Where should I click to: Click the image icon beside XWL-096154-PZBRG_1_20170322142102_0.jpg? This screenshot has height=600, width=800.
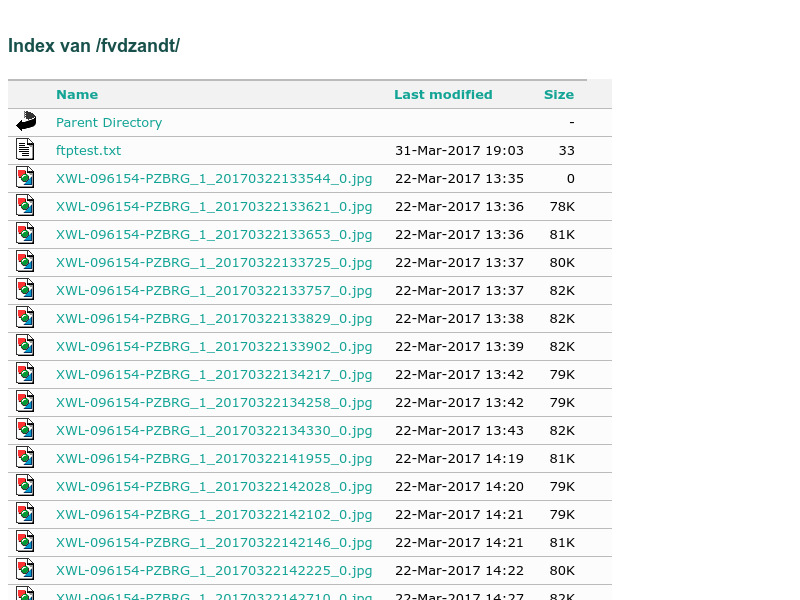coord(25,513)
